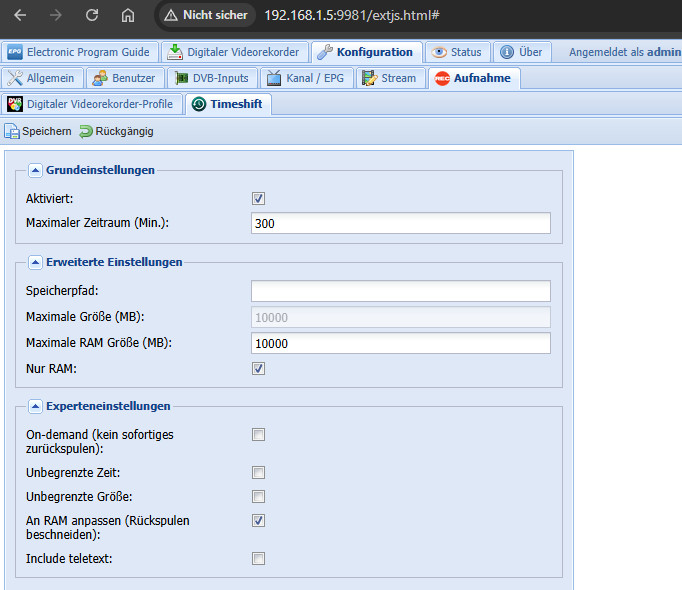Collapse the Experteneinstellungen section

coord(34,406)
